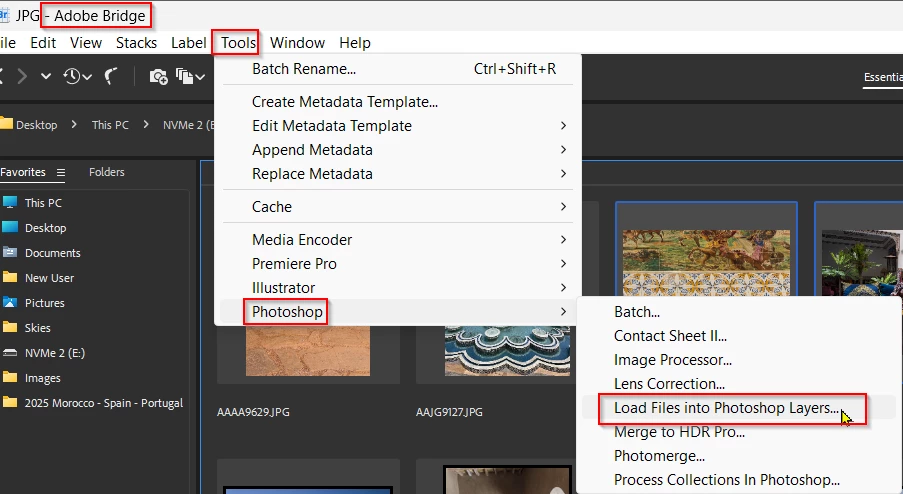903x494 pixels.
Task: Open the View menu
Action: (x=86, y=43)
